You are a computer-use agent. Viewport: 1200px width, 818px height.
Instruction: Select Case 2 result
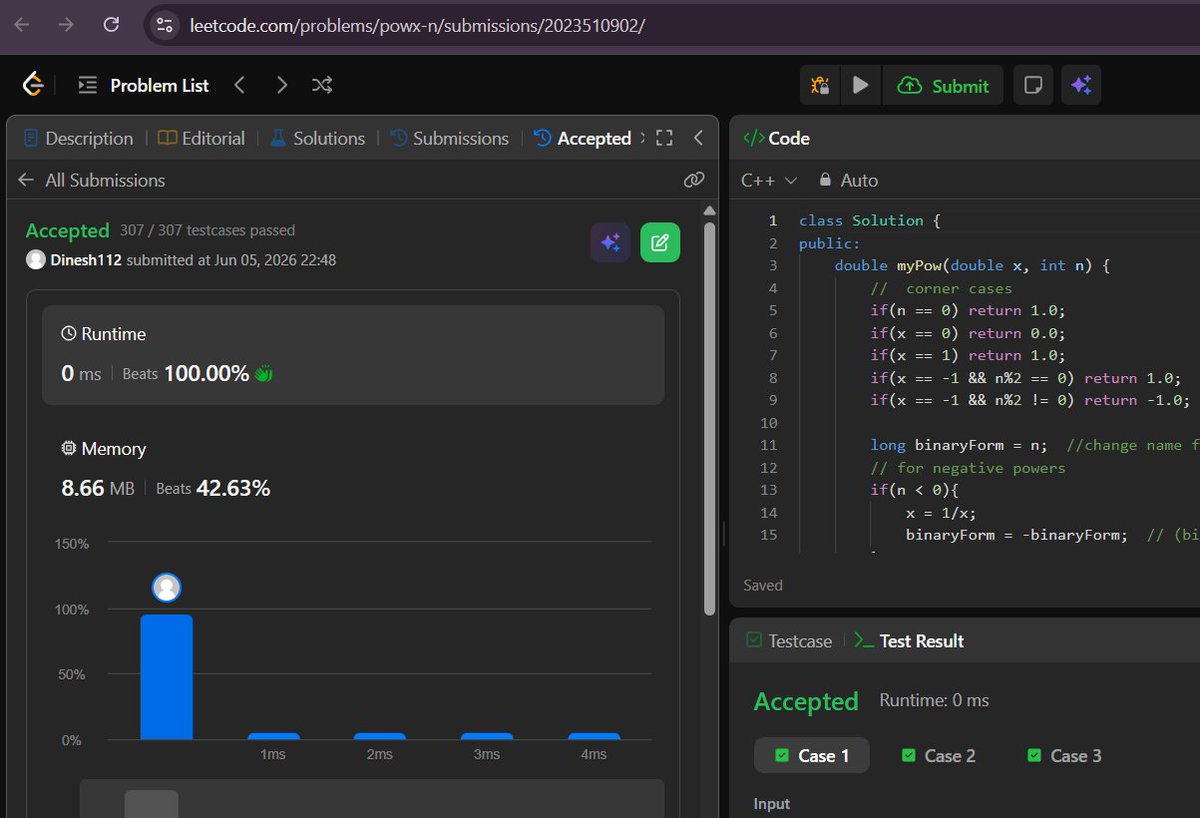939,756
